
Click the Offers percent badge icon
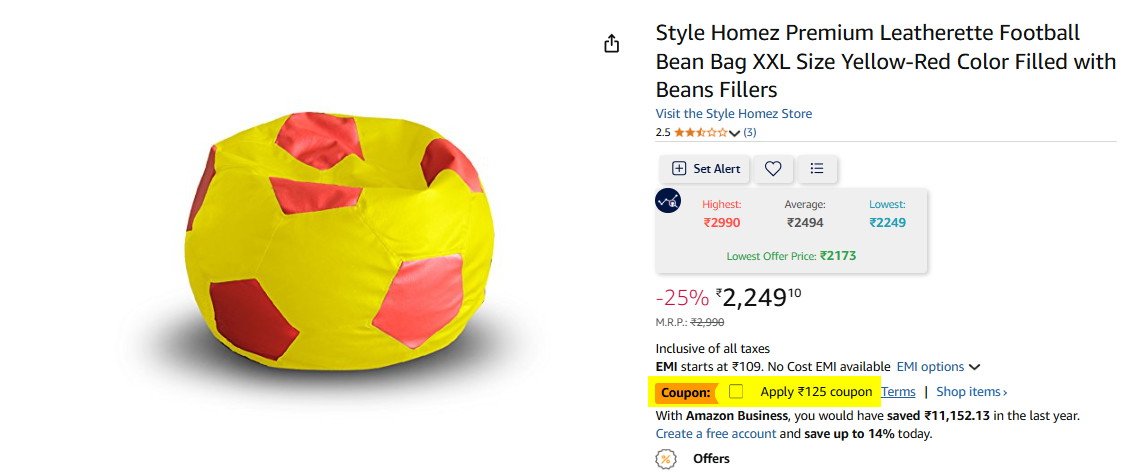[x=665, y=459]
